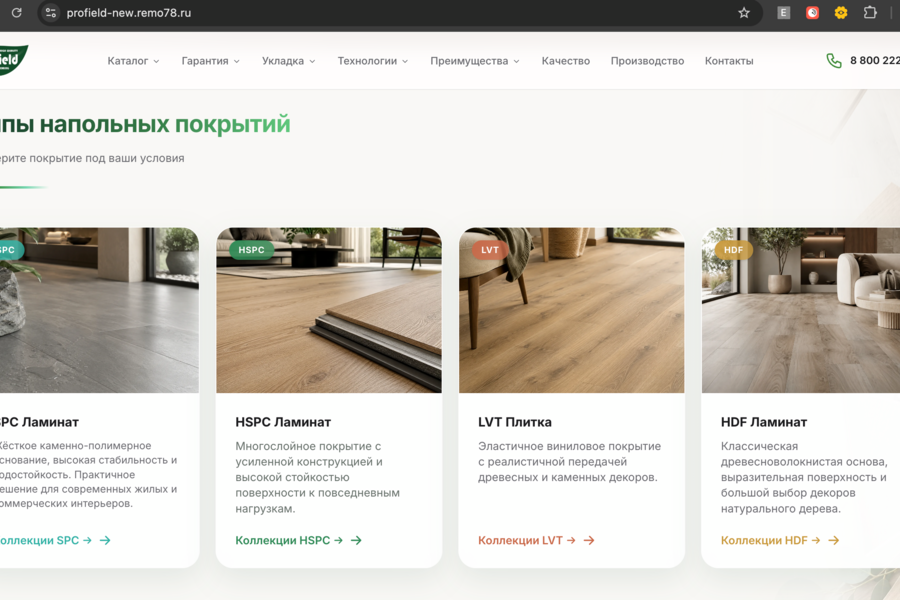
Task: Click the orange 'LVT' badge
Action: point(490,250)
